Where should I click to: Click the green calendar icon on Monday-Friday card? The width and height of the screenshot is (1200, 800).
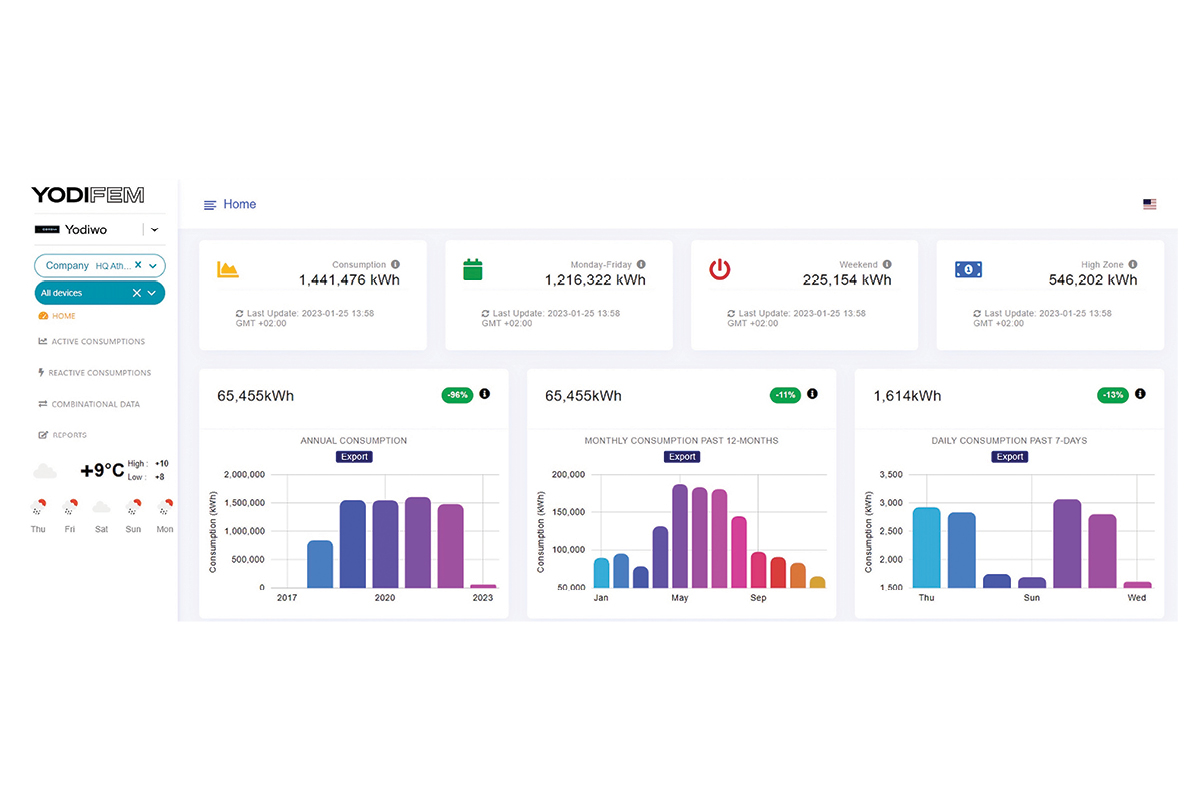pyautogui.click(x=473, y=269)
